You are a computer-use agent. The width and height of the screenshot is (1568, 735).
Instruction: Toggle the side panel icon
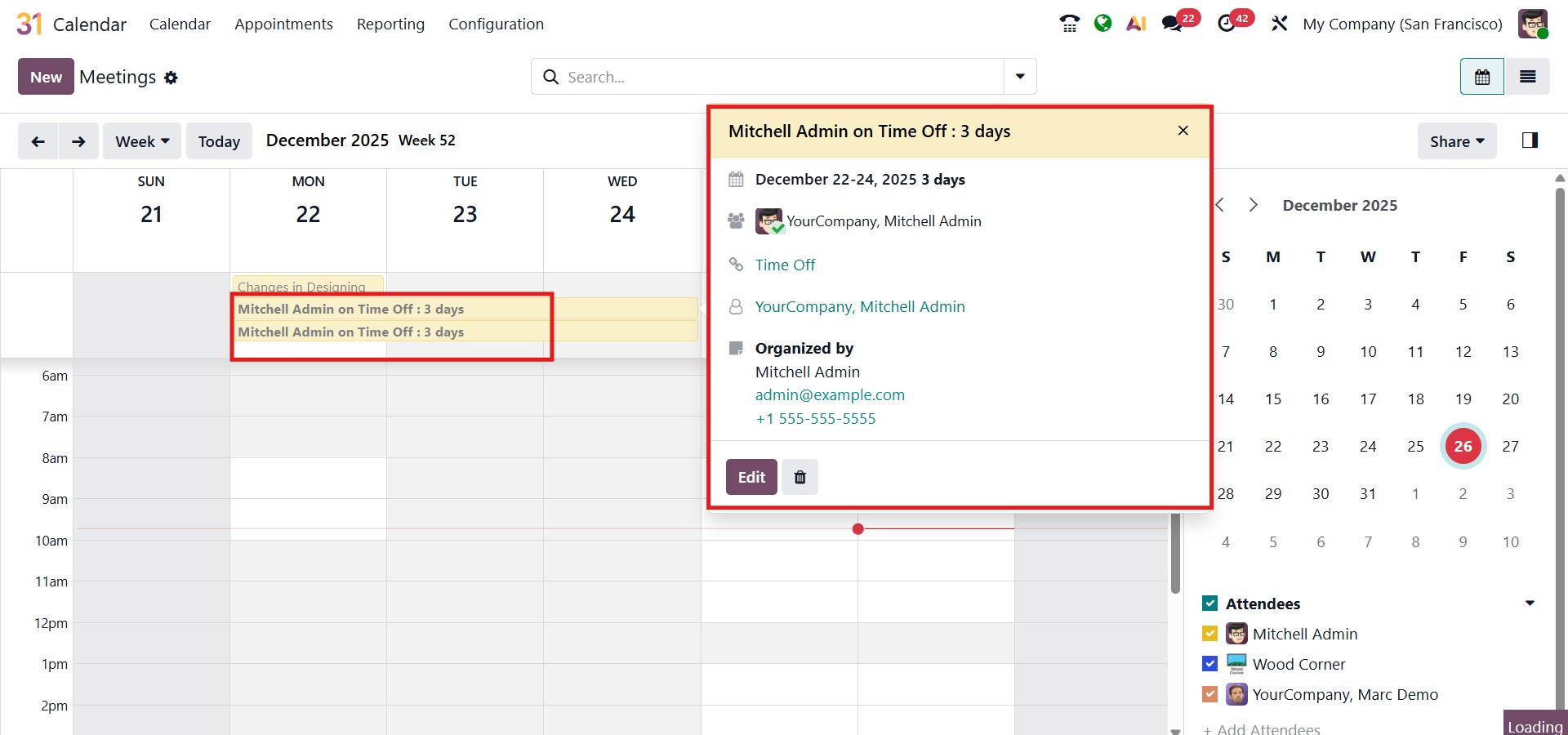click(1530, 140)
